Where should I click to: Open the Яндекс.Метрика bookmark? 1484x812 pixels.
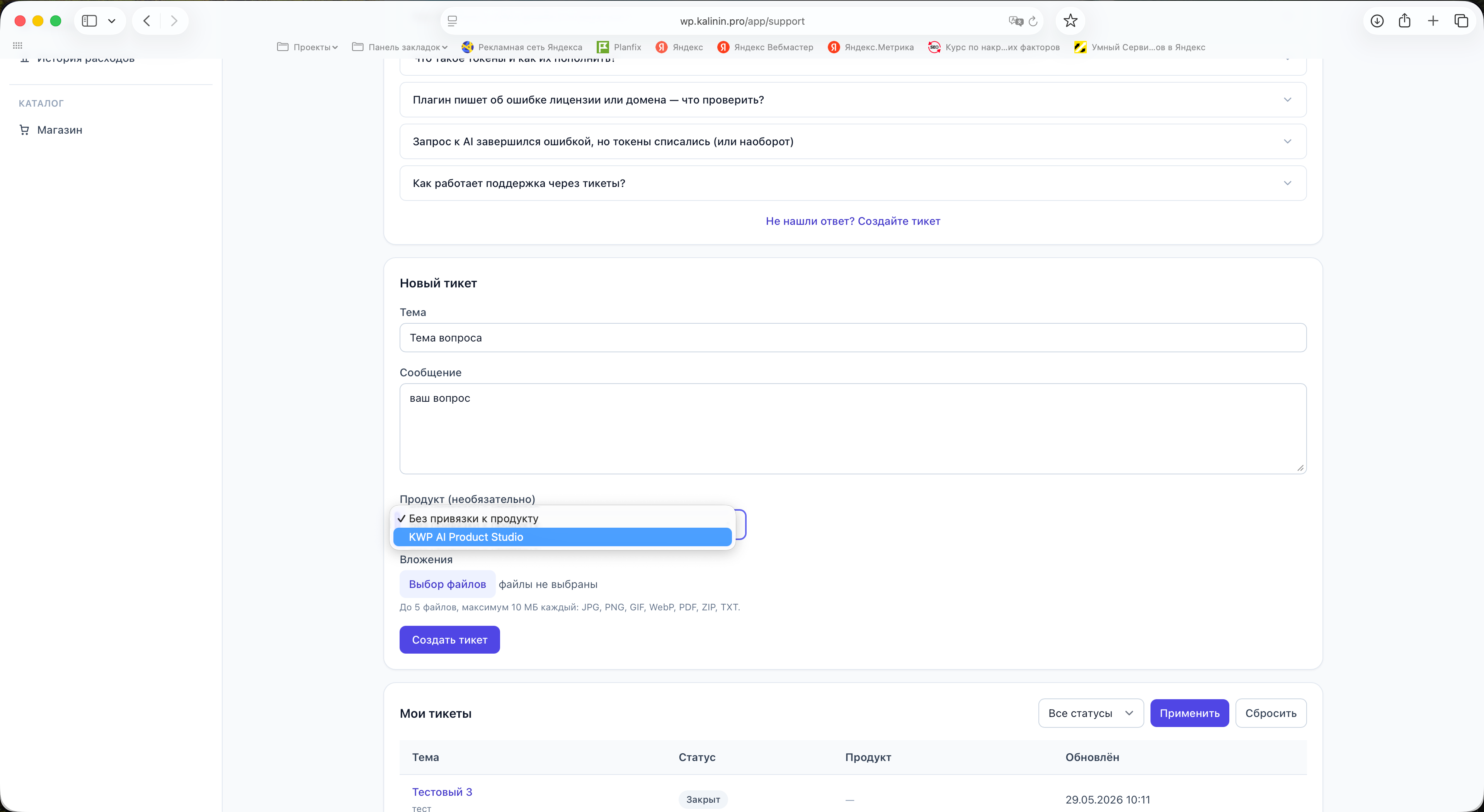(870, 47)
